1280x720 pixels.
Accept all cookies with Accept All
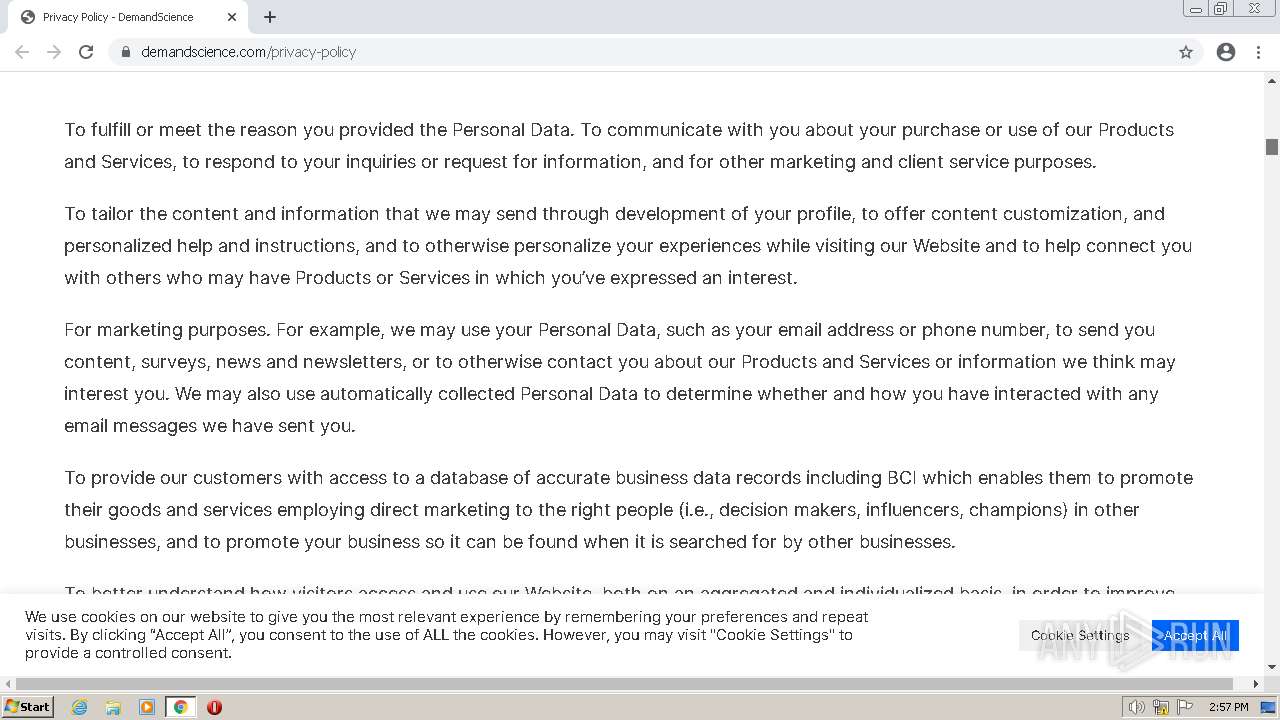1195,635
